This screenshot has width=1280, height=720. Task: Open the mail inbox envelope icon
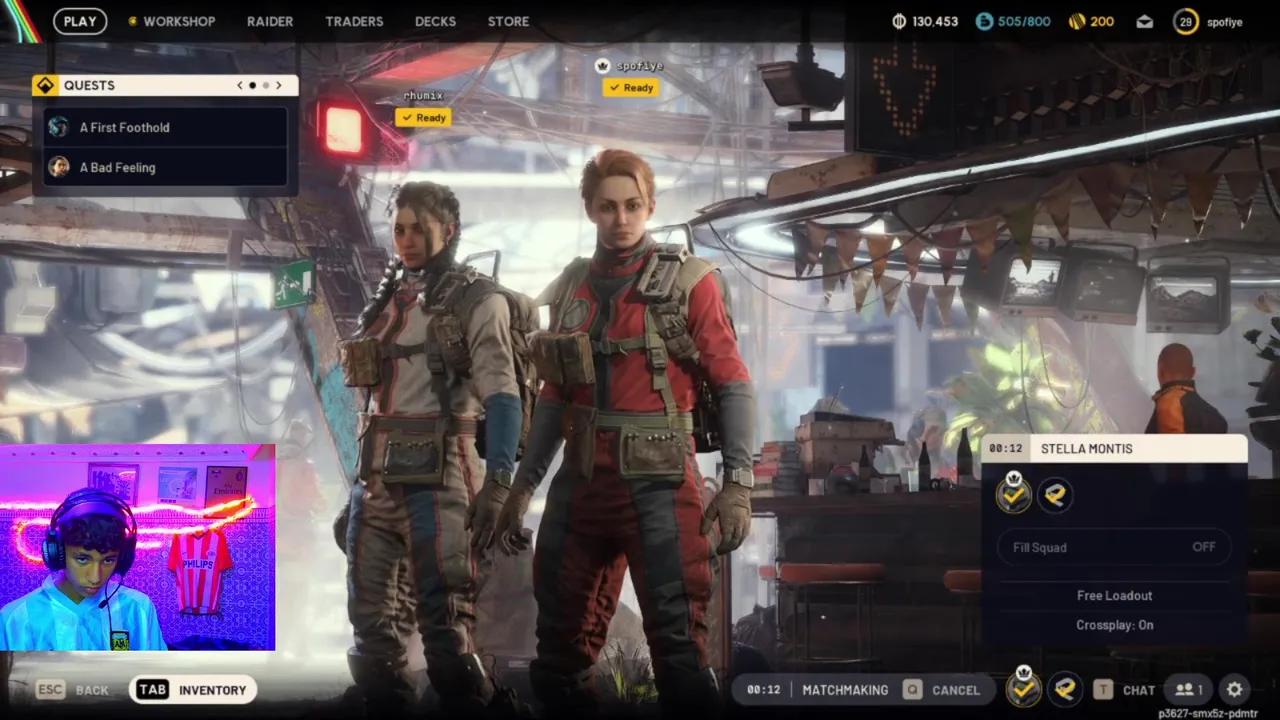[1145, 21]
